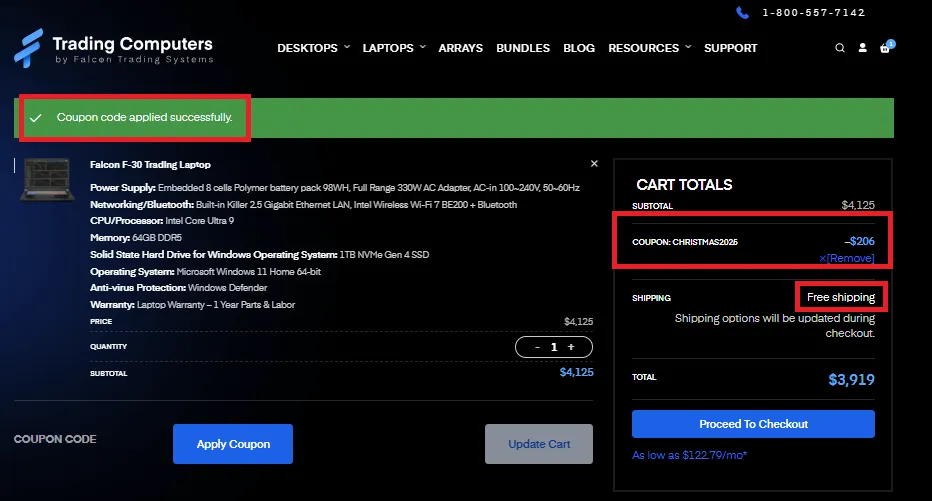Click the Falcon F-30 laptop thumbnail
This screenshot has width=932, height=501.
click(47, 180)
